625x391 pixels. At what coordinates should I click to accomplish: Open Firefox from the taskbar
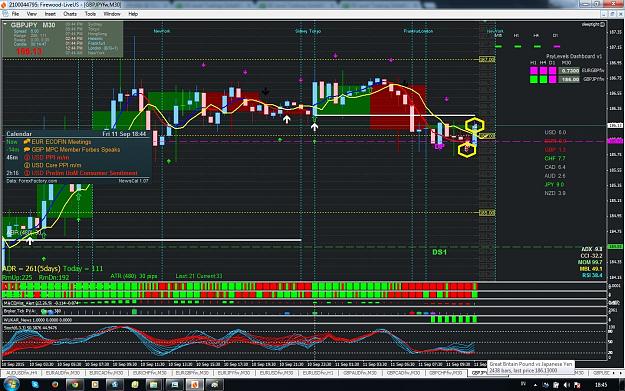pos(55,385)
